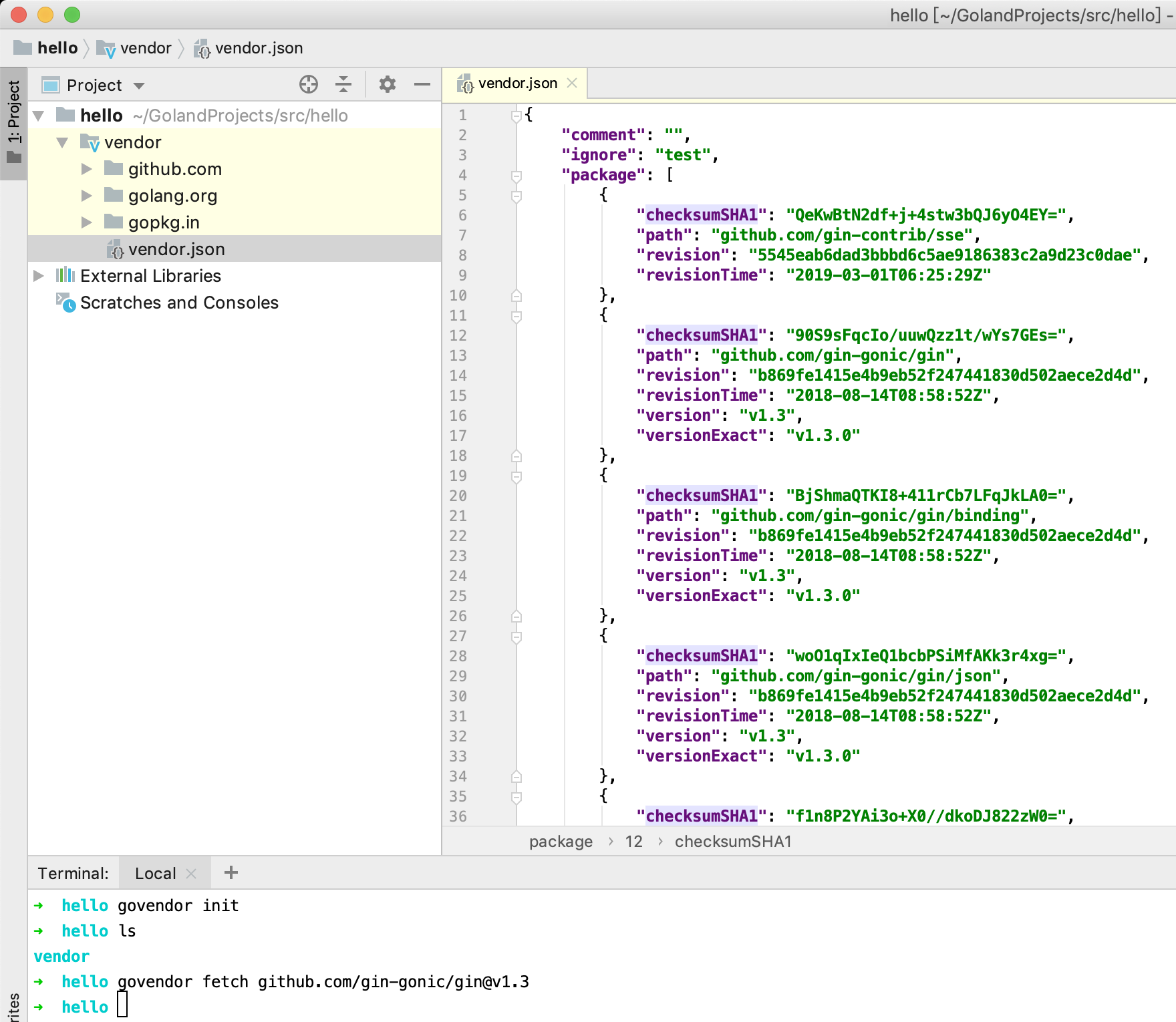1176x1022 pixels.
Task: Select Scratches and Consoles tree row
Action: [x=235, y=303]
